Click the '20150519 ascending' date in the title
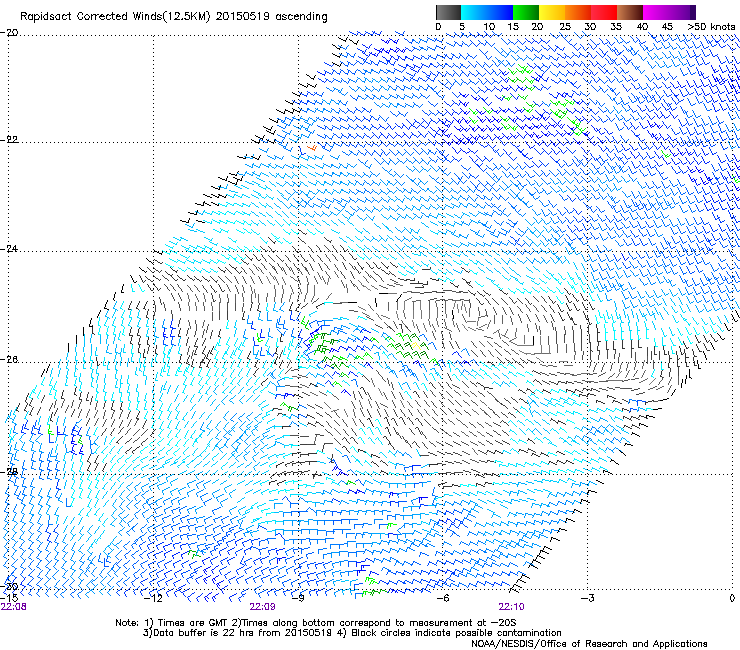This screenshot has height=650, width=740. click(271, 17)
